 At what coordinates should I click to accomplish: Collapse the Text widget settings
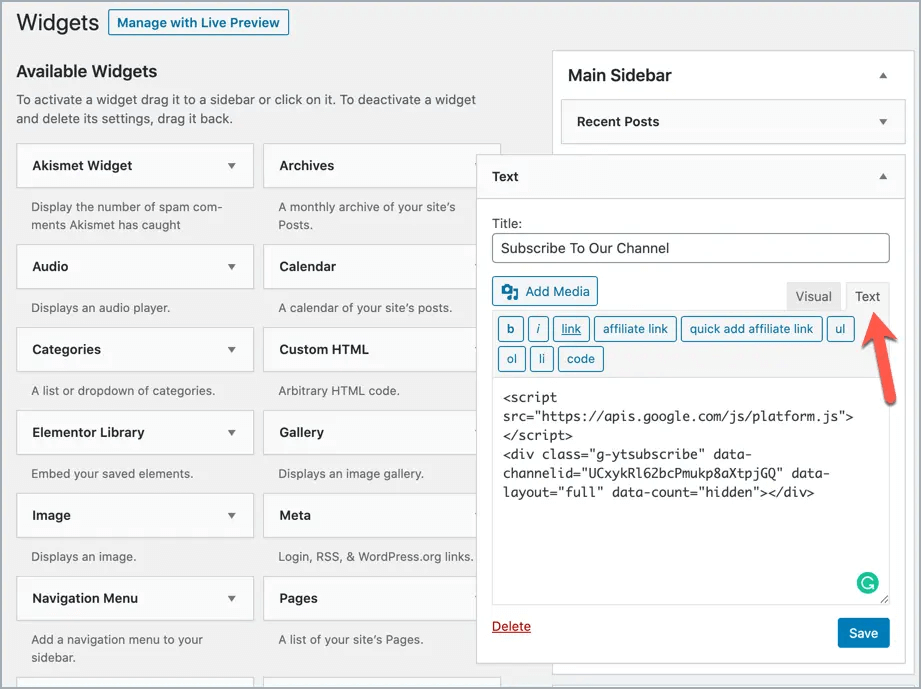pyautogui.click(x=882, y=177)
